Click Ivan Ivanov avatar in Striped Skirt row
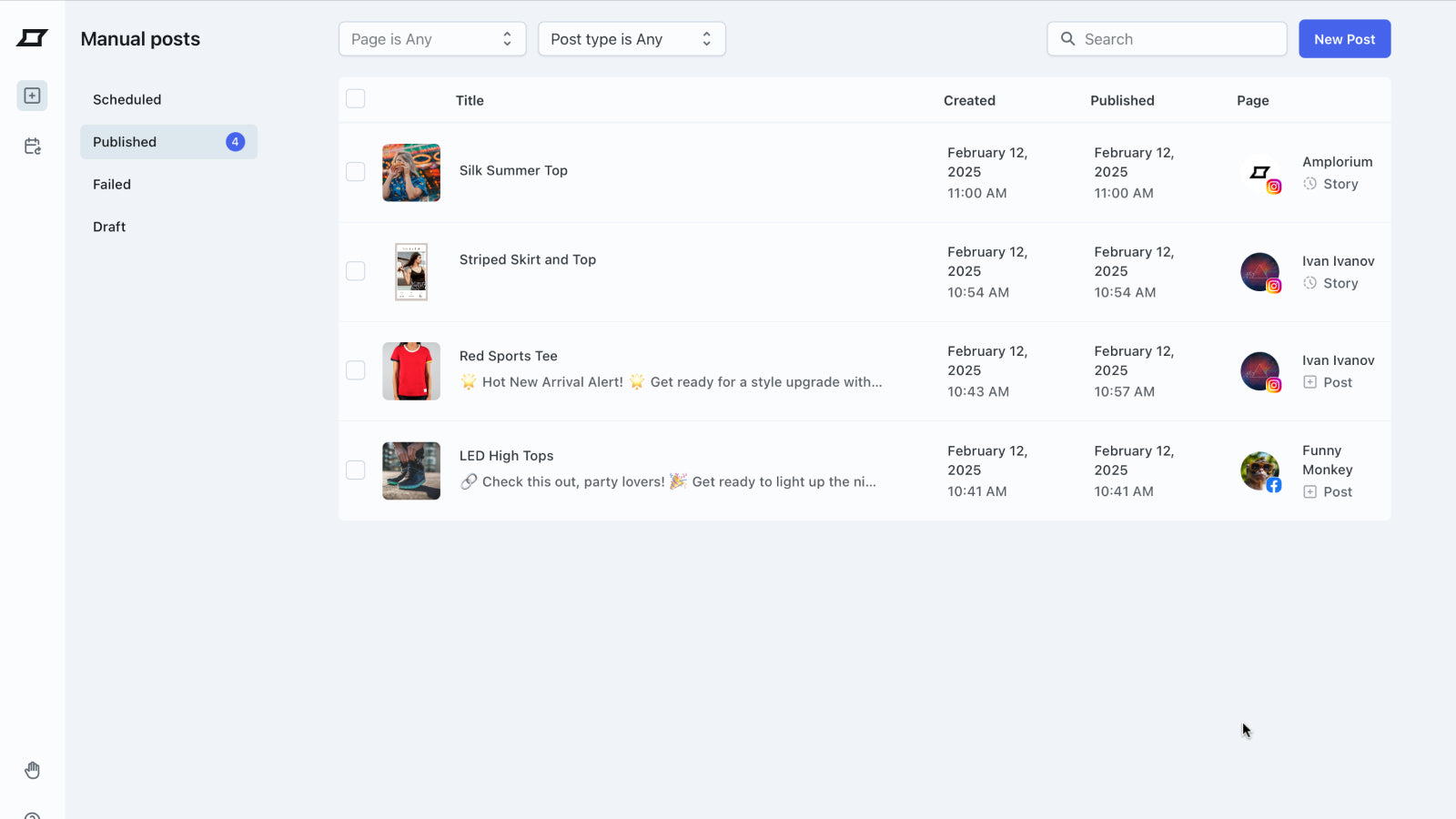The height and width of the screenshot is (819, 1456). click(1260, 272)
